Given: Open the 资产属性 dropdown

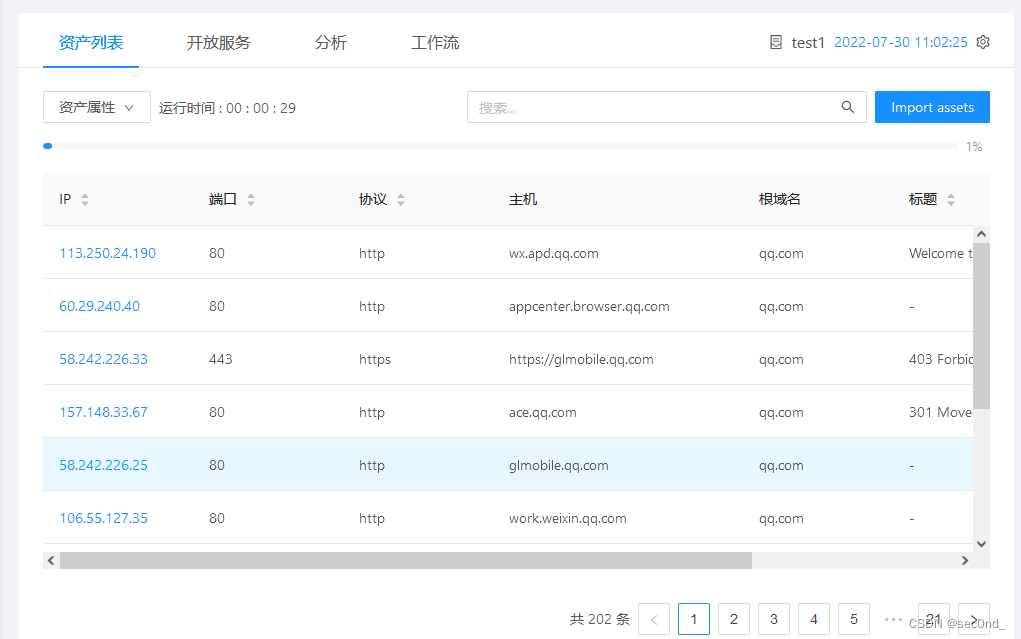Looking at the screenshot, I should (97, 107).
